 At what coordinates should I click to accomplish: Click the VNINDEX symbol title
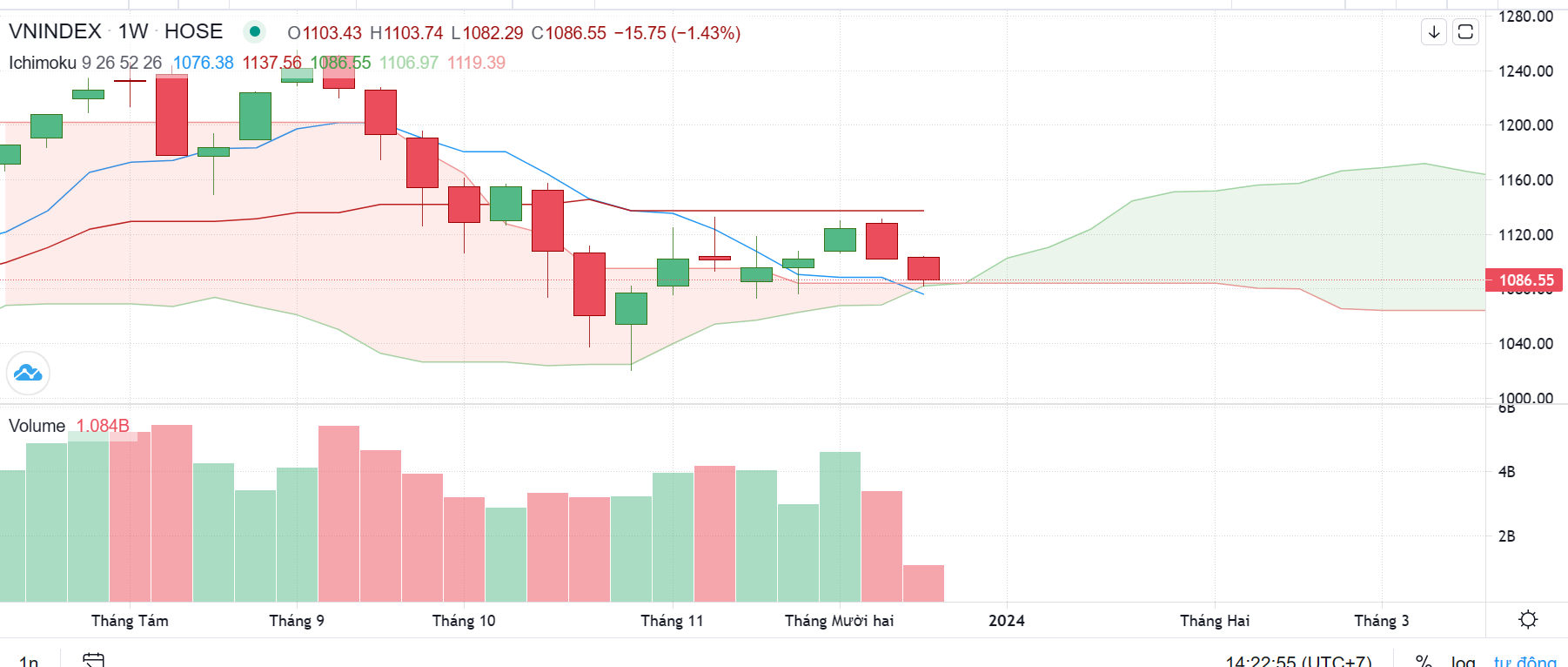click(x=55, y=31)
